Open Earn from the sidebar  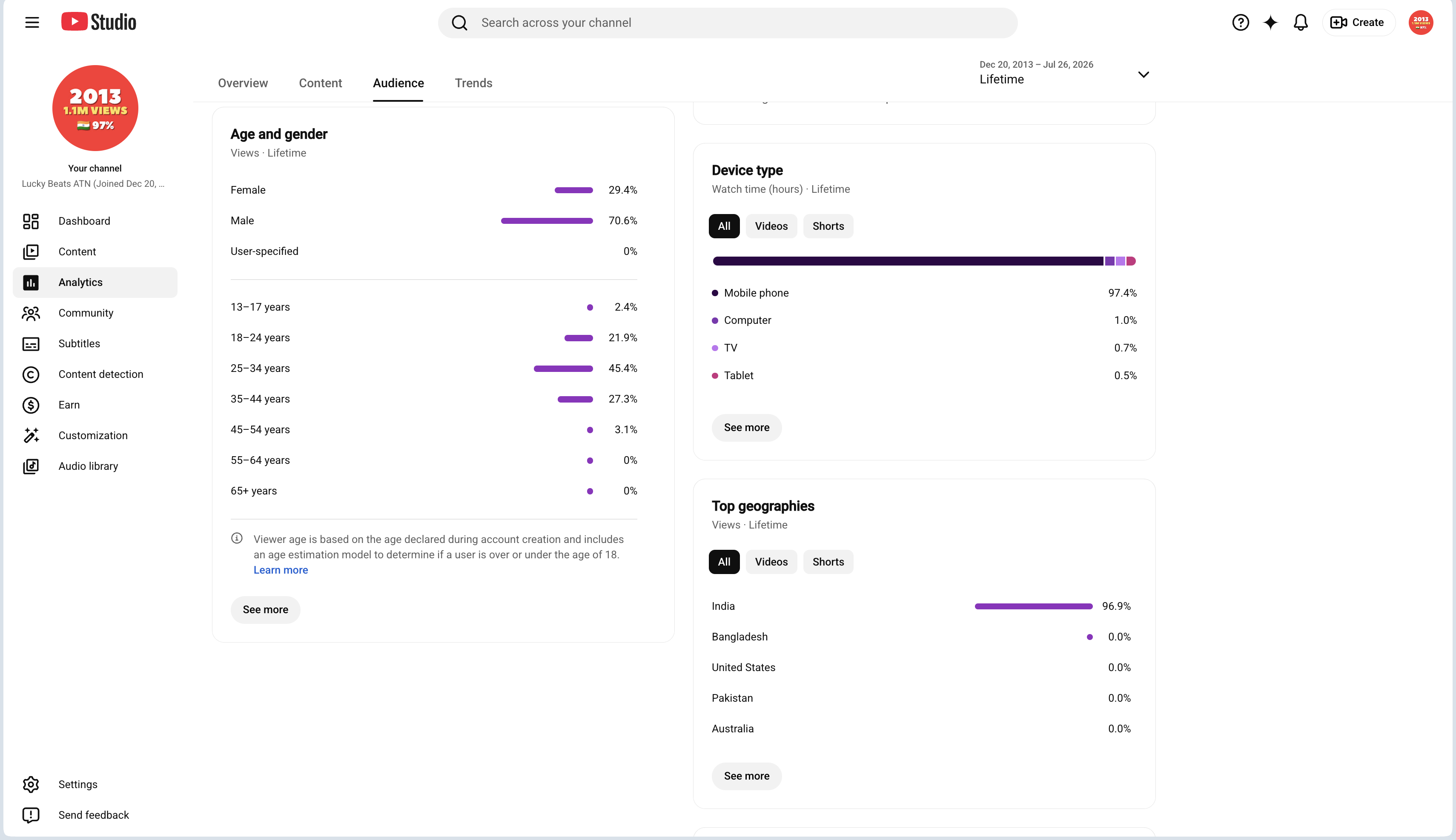(95, 404)
